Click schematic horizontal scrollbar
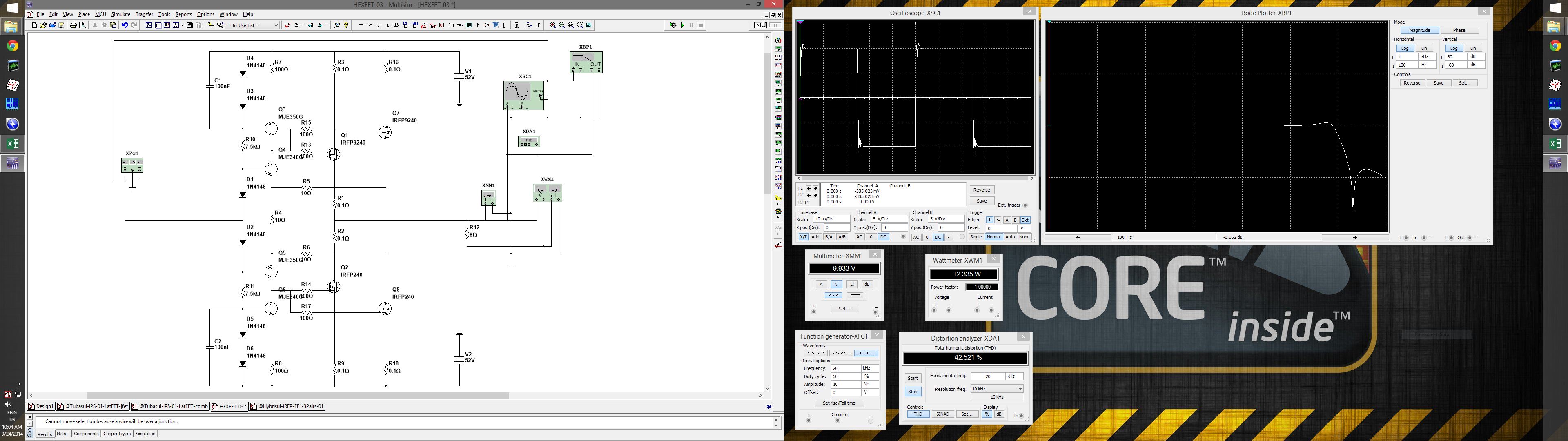The width and height of the screenshot is (1568, 441). (297, 395)
